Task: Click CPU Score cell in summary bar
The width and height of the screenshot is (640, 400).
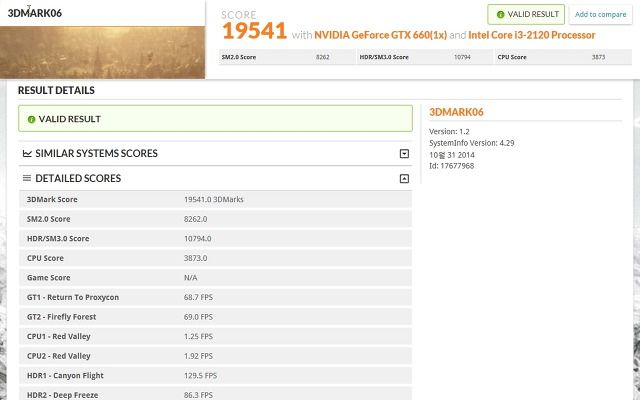Action: click(563, 57)
